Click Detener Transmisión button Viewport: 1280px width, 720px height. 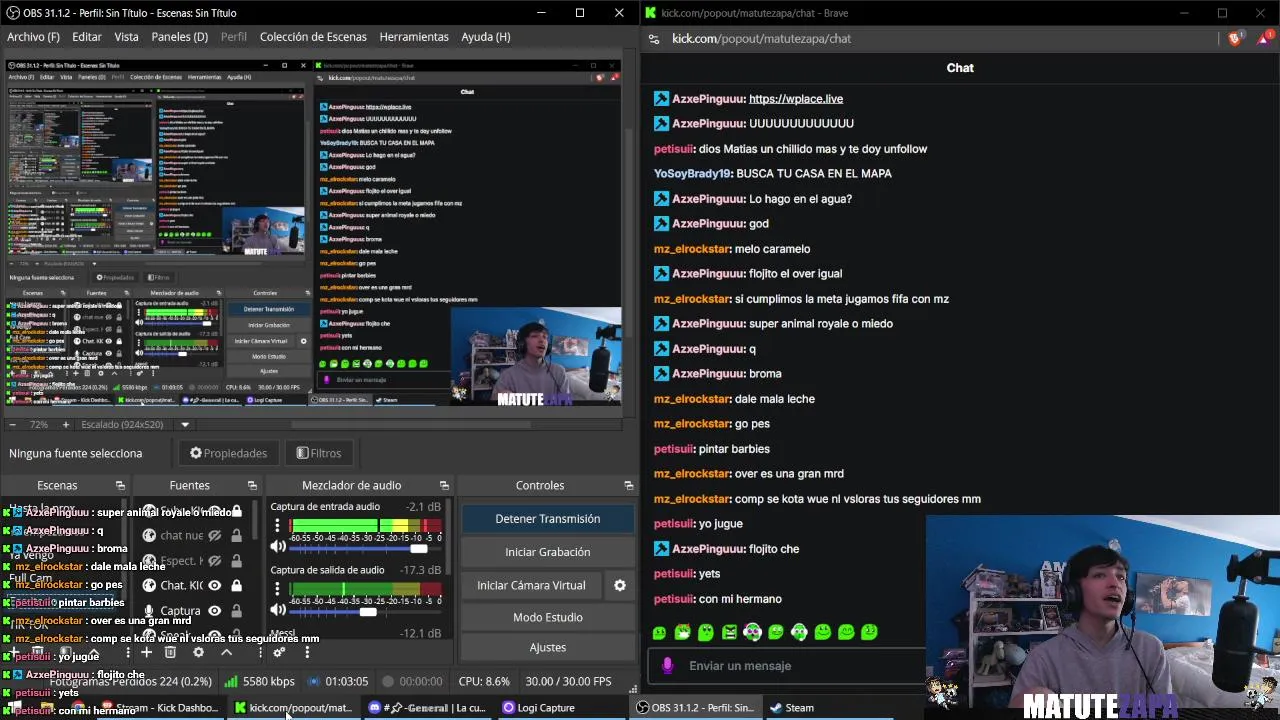click(x=547, y=519)
